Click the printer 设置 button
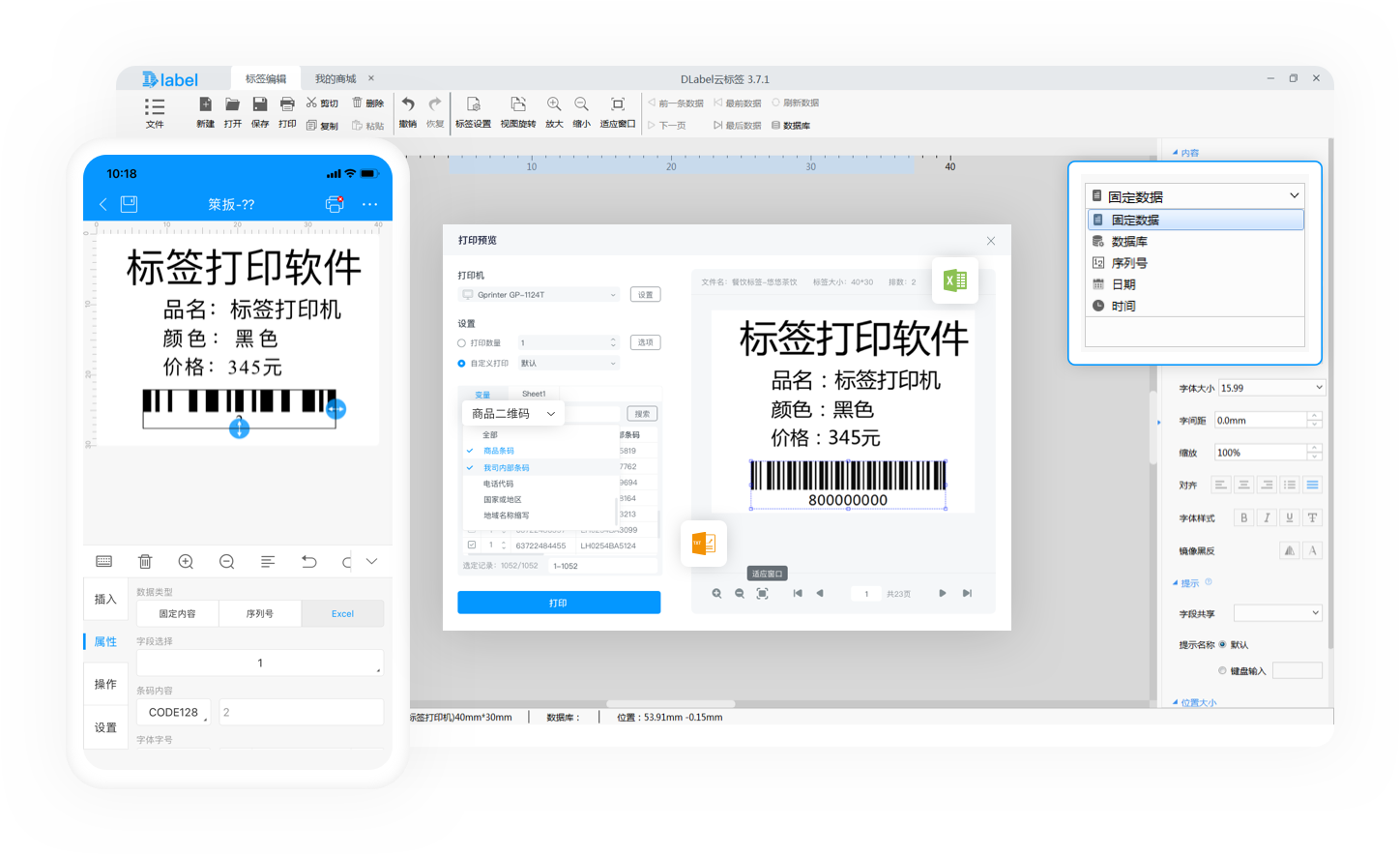Viewport: 1400px width, 855px height. coord(646,295)
